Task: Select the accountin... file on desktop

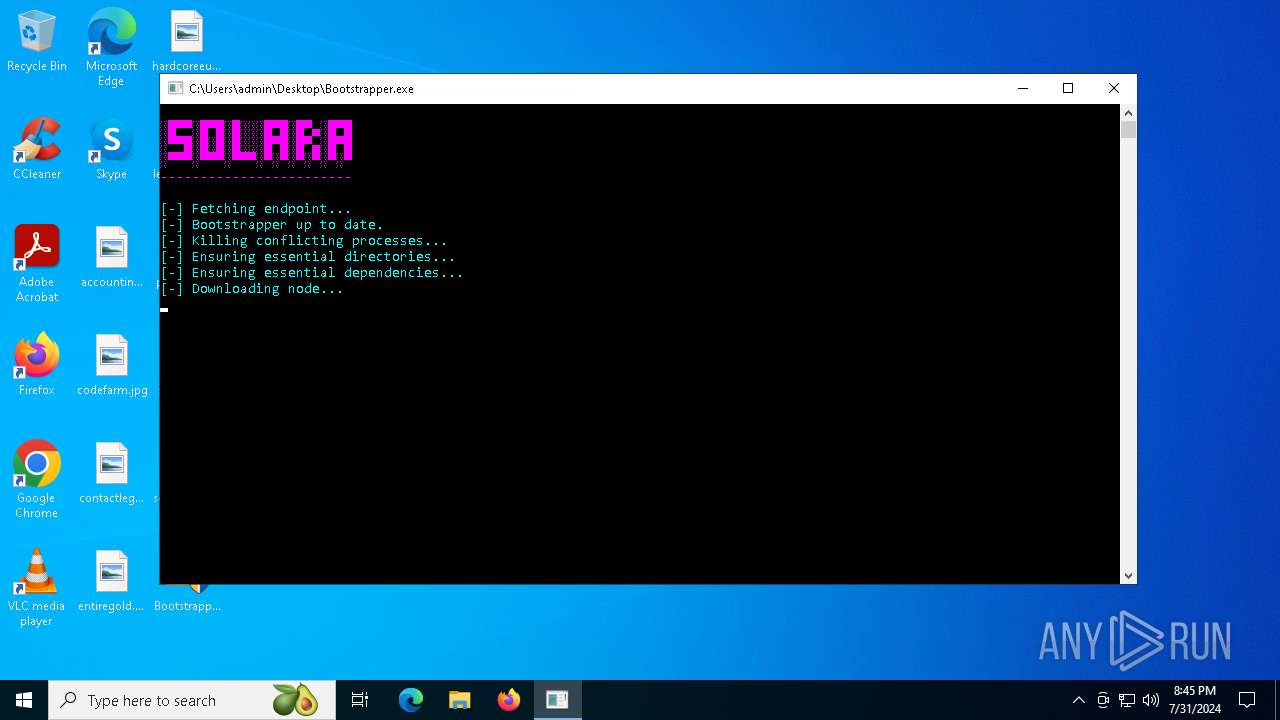Action: tap(111, 257)
